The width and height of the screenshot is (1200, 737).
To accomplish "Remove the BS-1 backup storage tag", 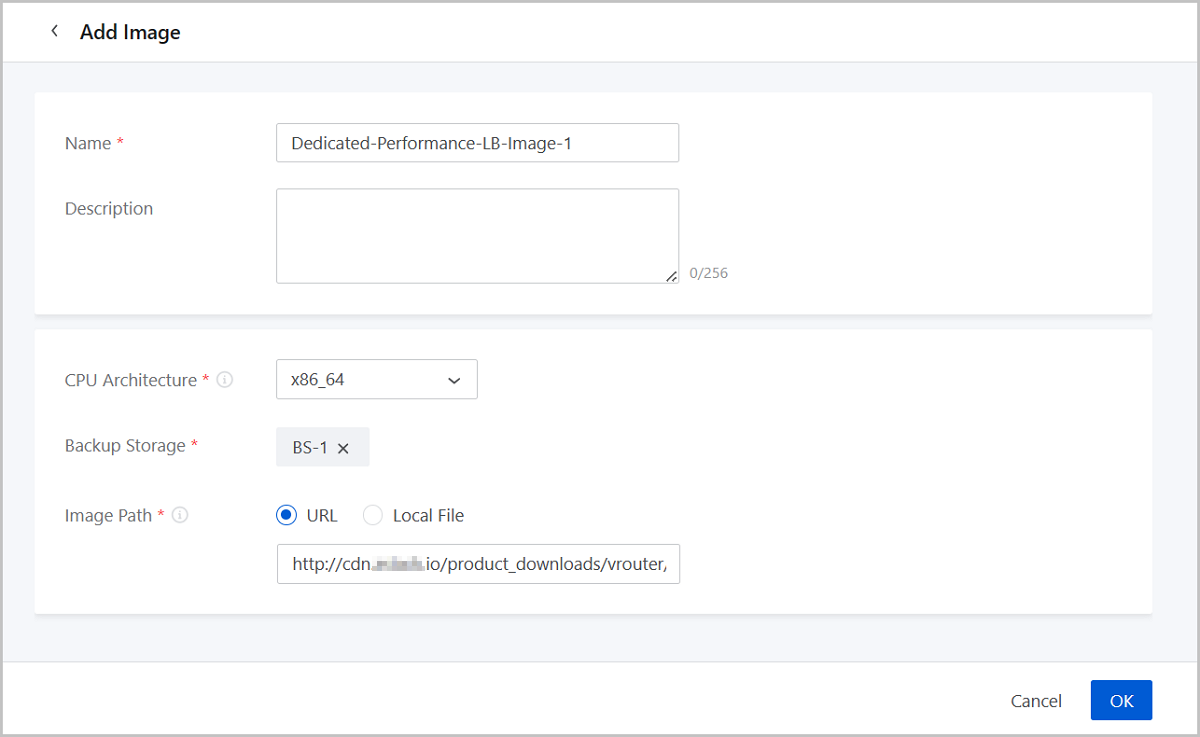I will pos(343,448).
